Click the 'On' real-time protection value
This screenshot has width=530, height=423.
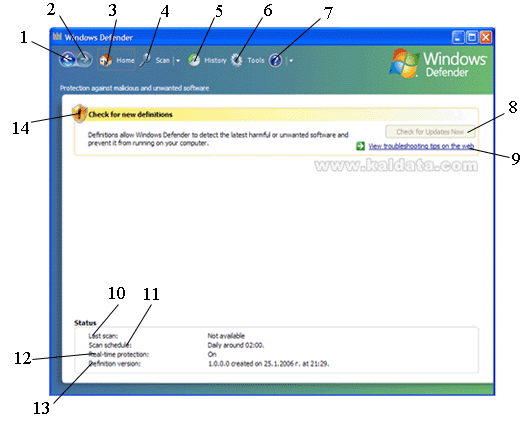pos(212,354)
